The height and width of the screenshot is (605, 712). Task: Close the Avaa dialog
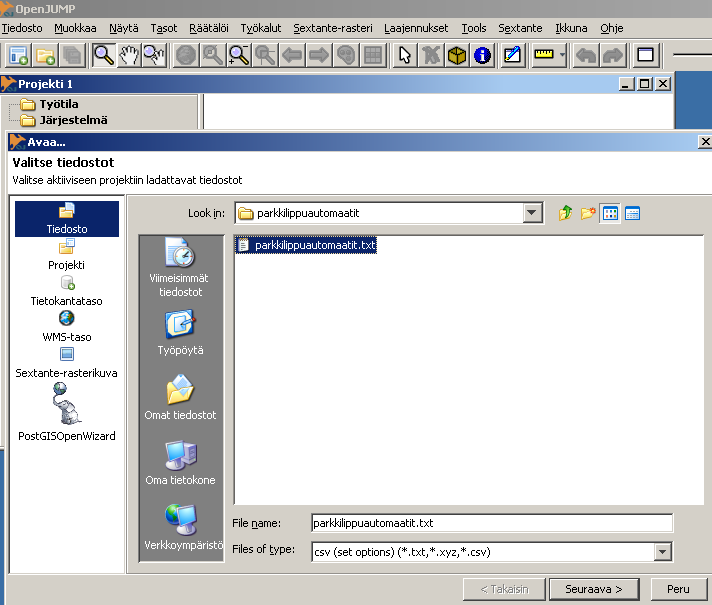tap(705, 142)
